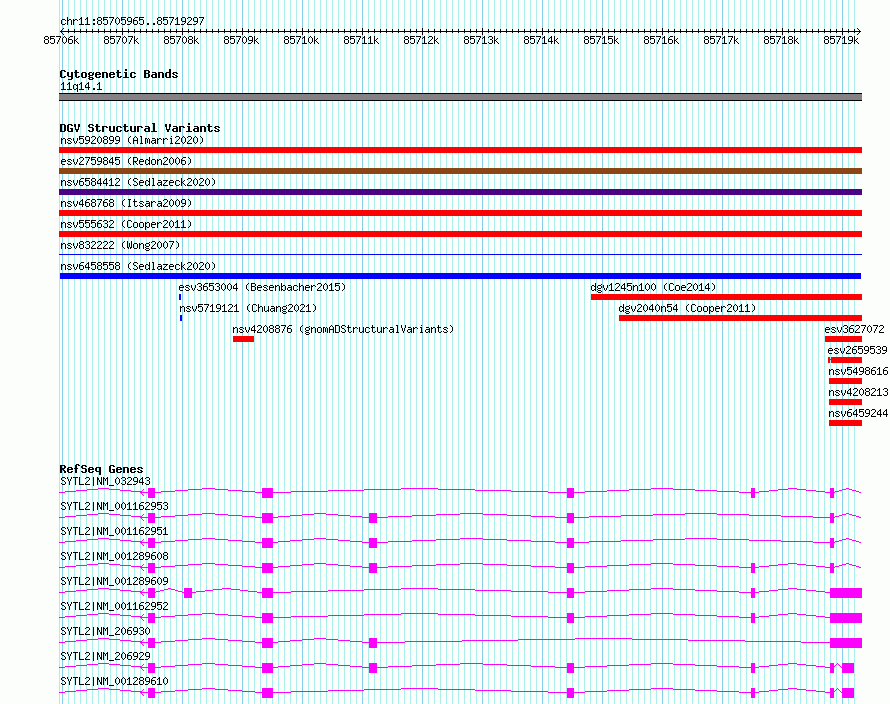The height and width of the screenshot is (704, 890).
Task: Click the RefSeq Genes track title
Action: [x=101, y=469]
